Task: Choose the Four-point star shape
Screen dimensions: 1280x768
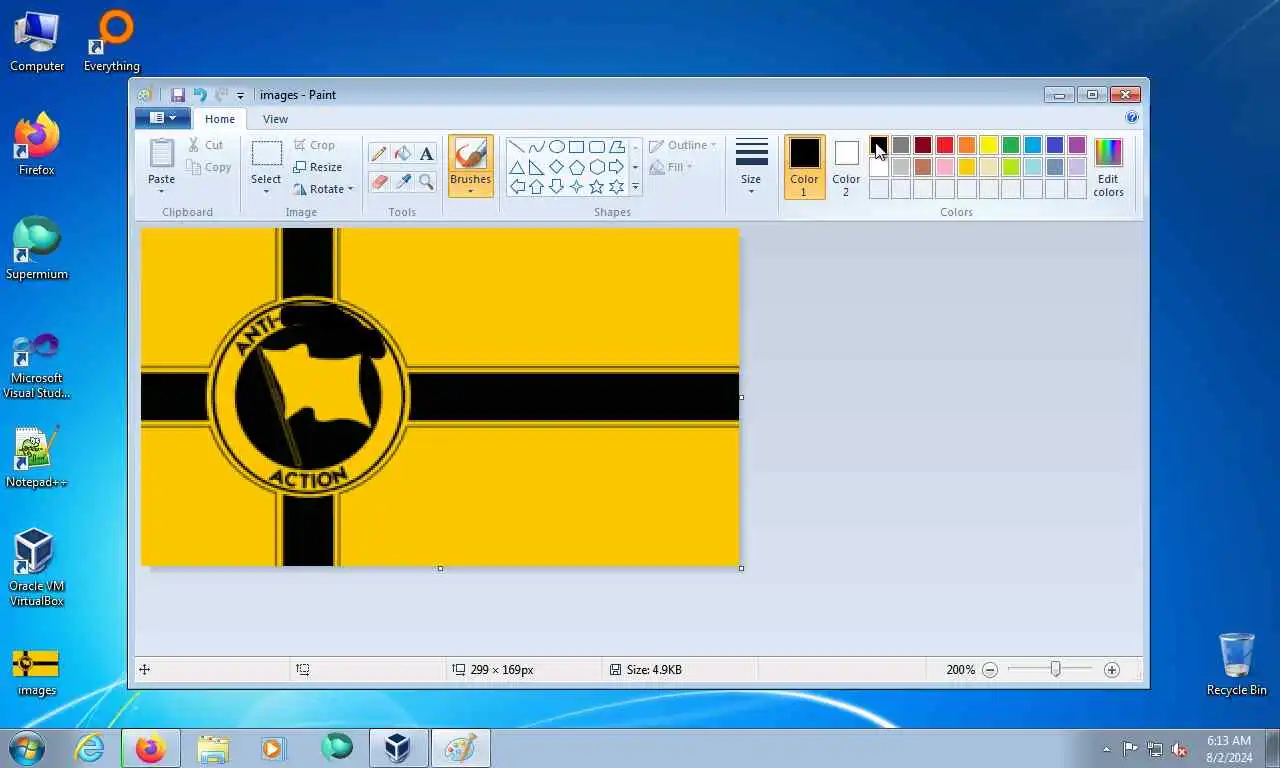Action: coord(577,187)
